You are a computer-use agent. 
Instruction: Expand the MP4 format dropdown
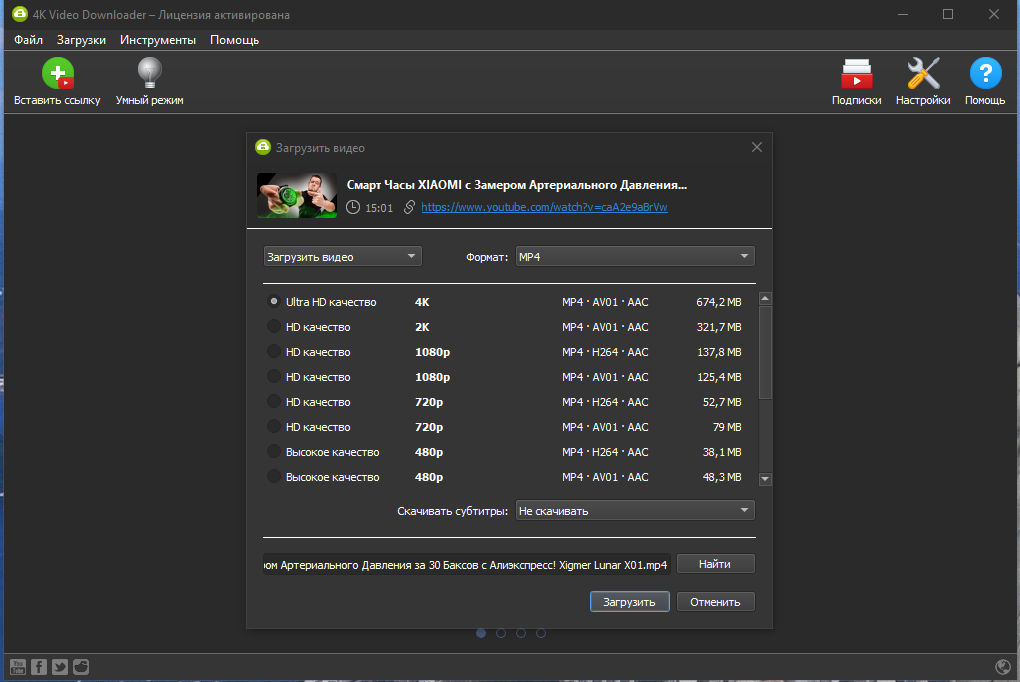[634, 257]
